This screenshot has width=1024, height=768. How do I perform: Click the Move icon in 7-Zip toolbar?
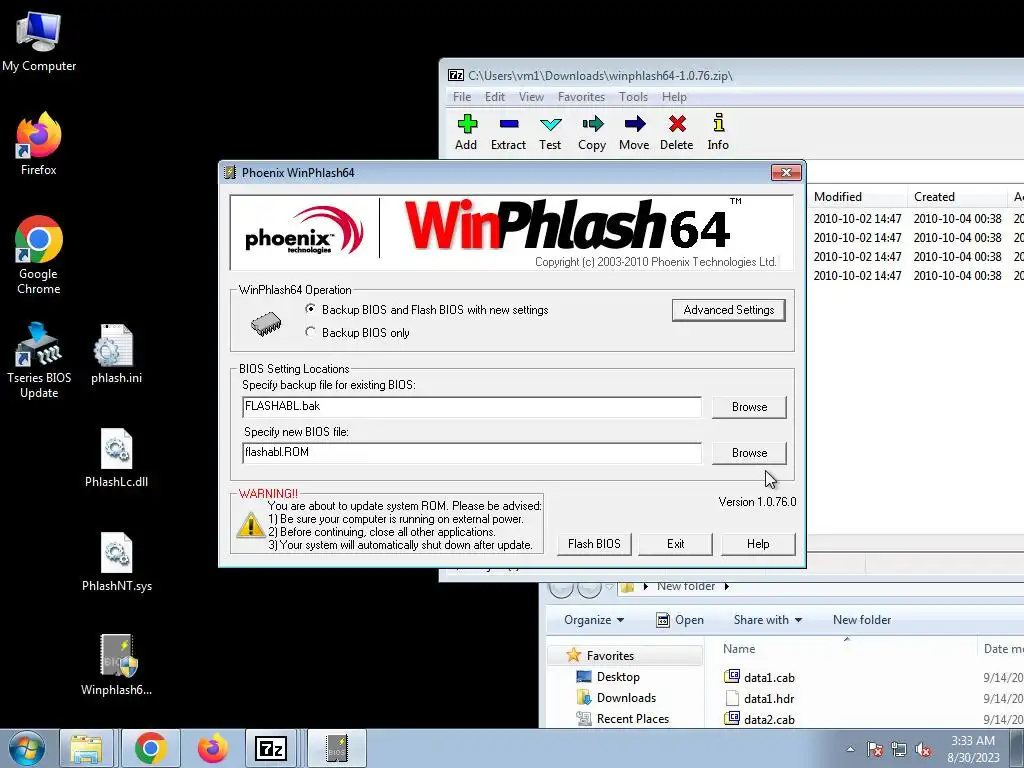(x=634, y=133)
